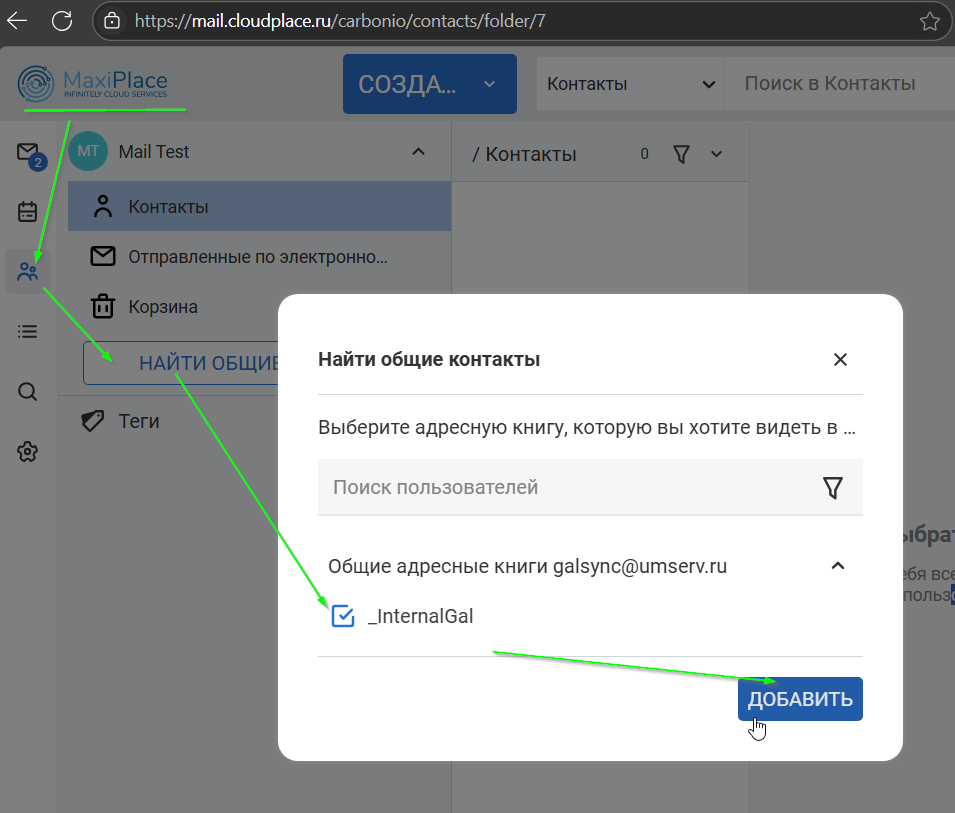Expand the Create button dropdown arrow
The width and height of the screenshot is (955, 813).
click(x=489, y=84)
